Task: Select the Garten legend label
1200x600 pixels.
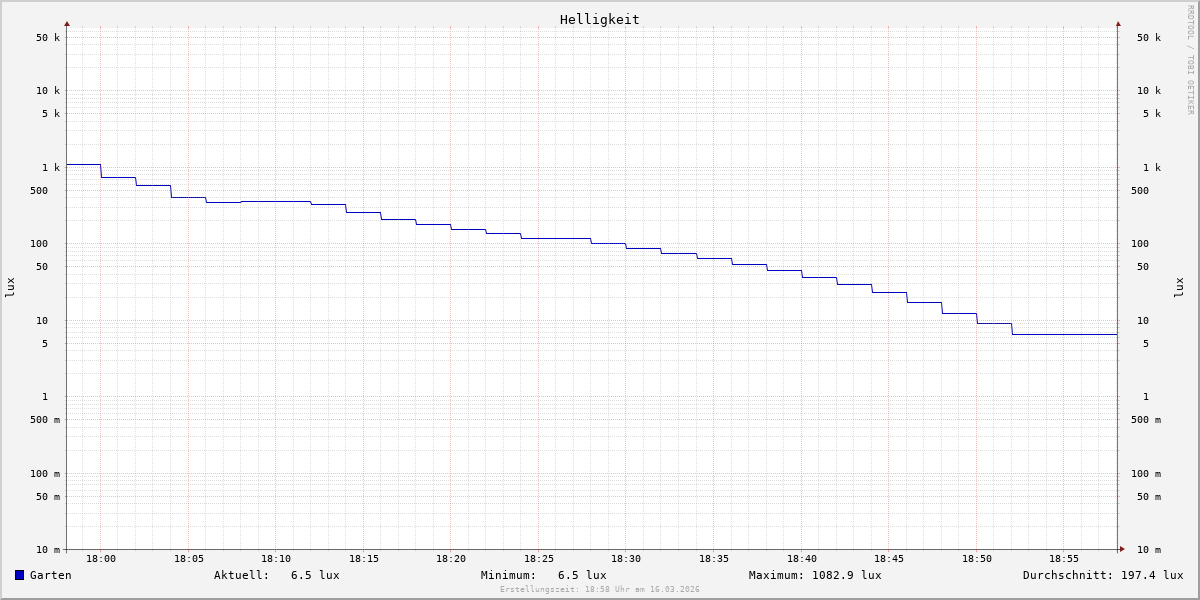Action: [x=50, y=575]
